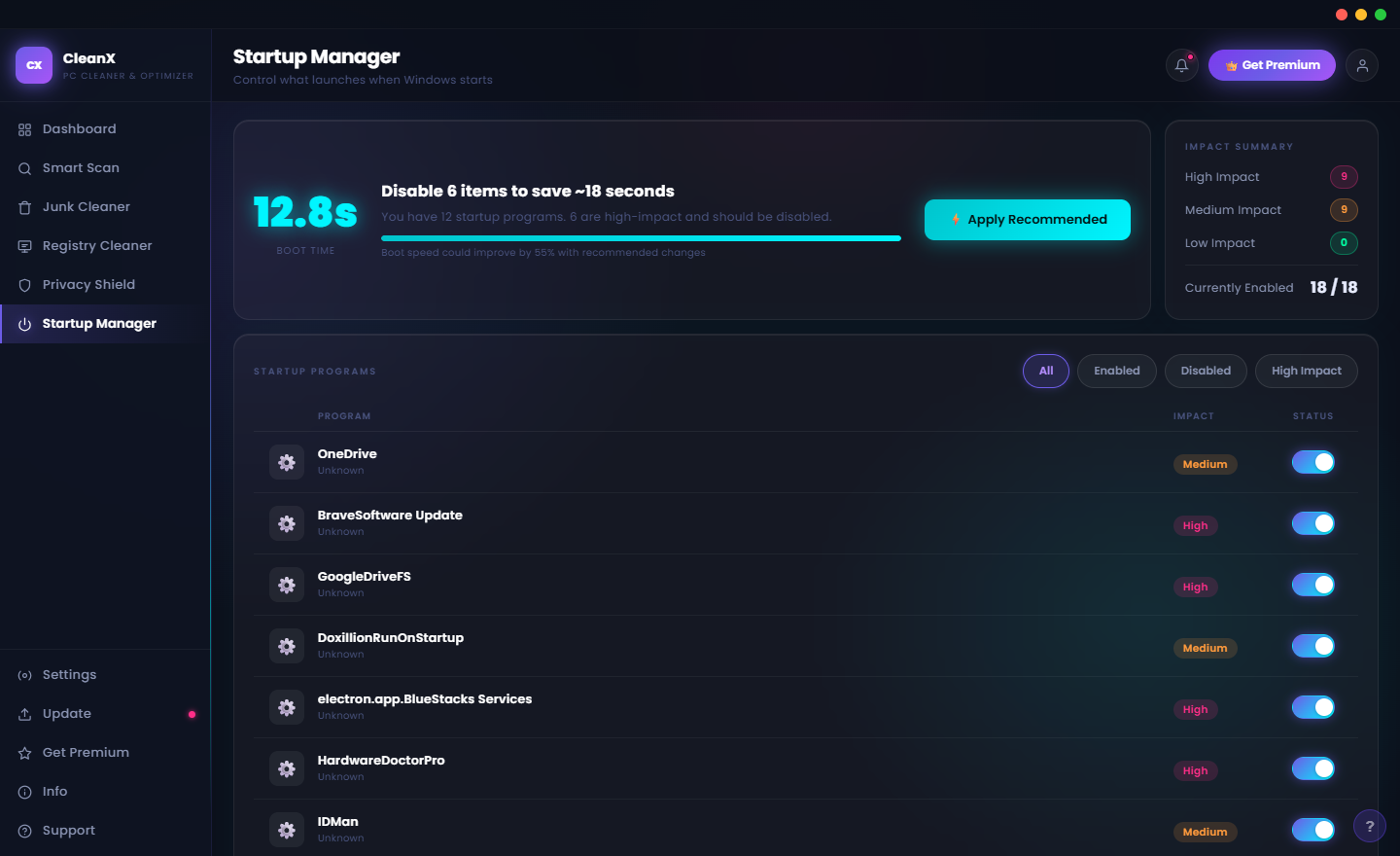1400x856 pixels.
Task: Filter by Disabled programs
Action: click(1206, 371)
